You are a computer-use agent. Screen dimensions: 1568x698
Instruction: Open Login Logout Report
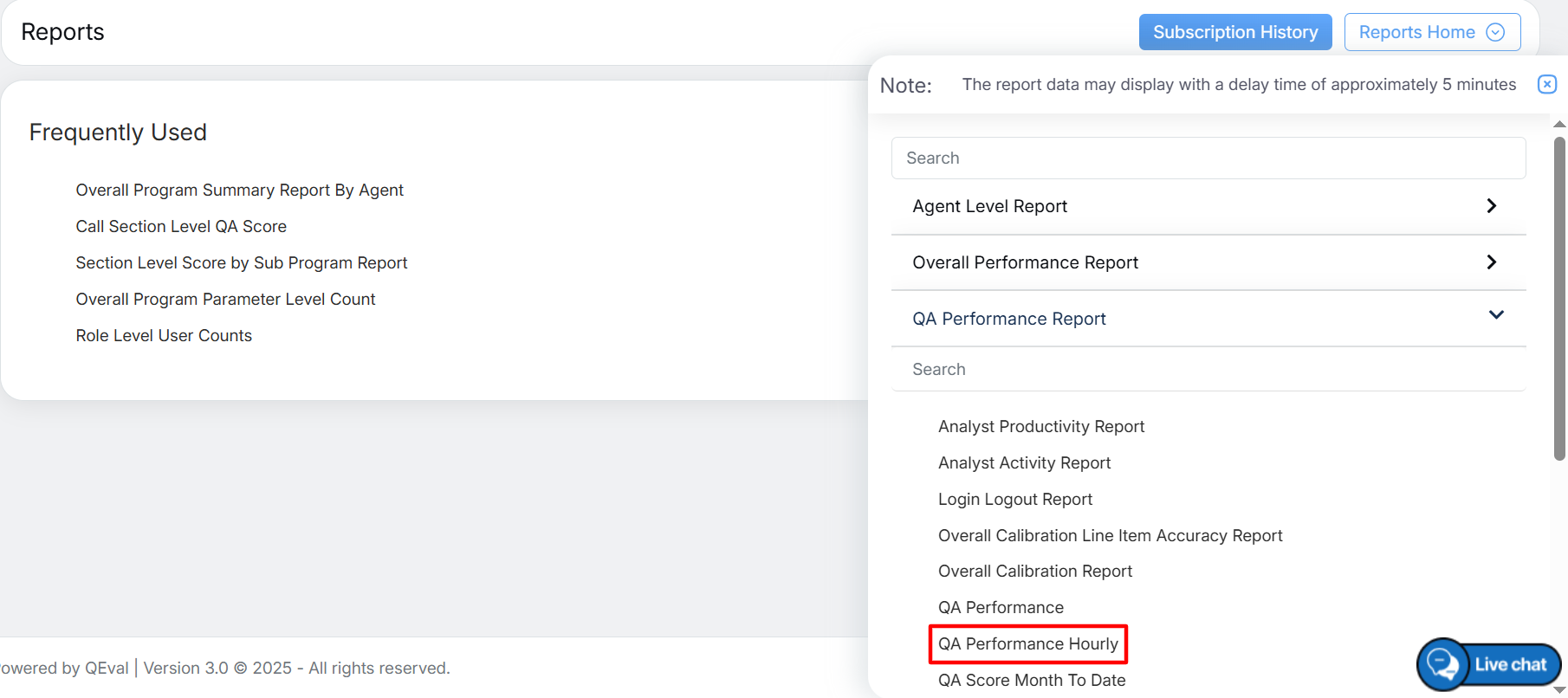click(x=1014, y=500)
